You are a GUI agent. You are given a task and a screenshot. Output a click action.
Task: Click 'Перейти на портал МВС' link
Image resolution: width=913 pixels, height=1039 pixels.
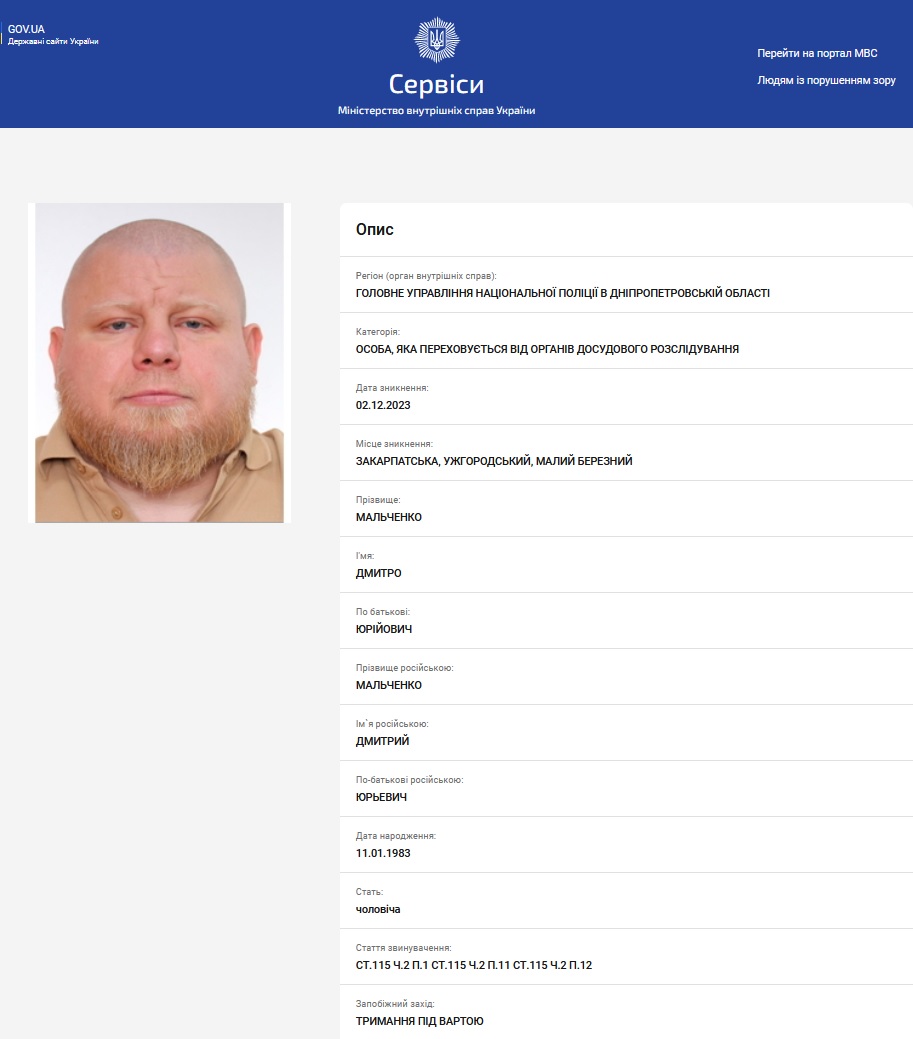point(816,53)
